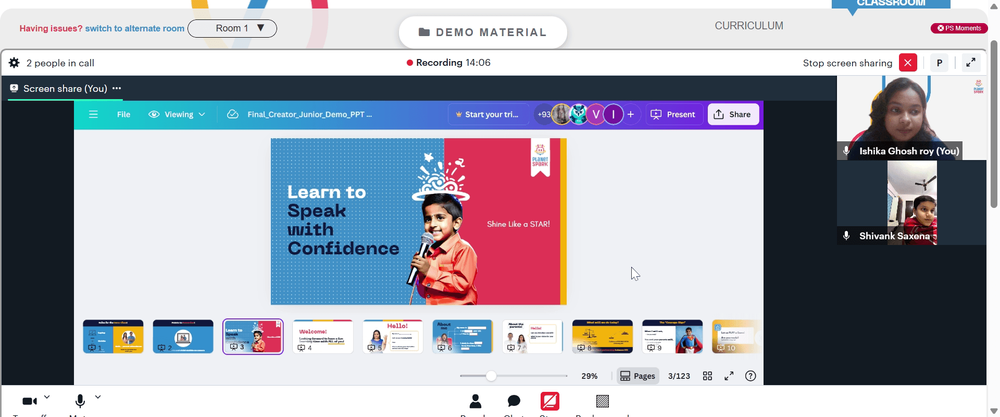Enter Canva fullscreen mode icon
Screen dimensions: 1000x417
(729, 376)
